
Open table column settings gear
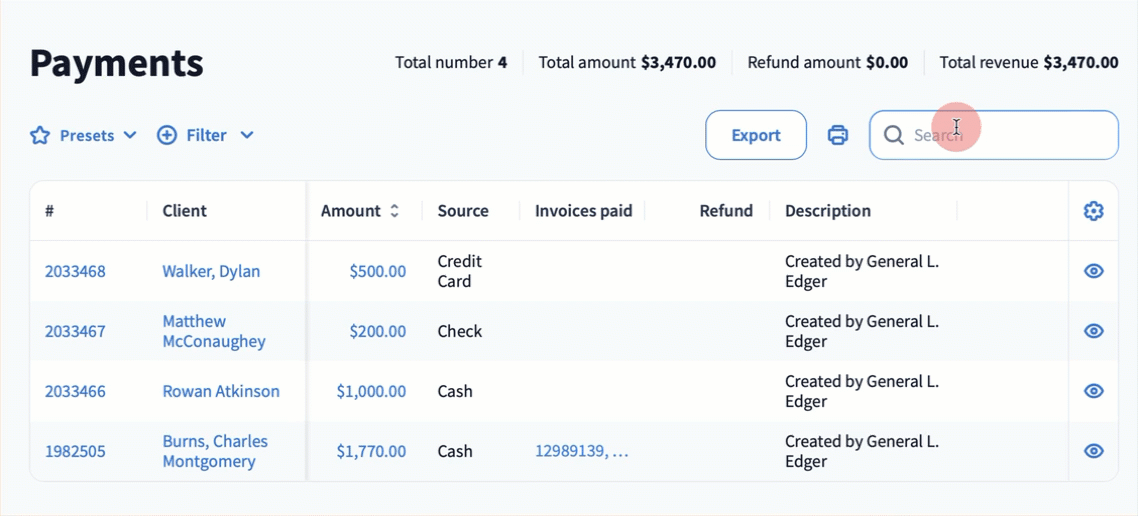[x=1093, y=211]
